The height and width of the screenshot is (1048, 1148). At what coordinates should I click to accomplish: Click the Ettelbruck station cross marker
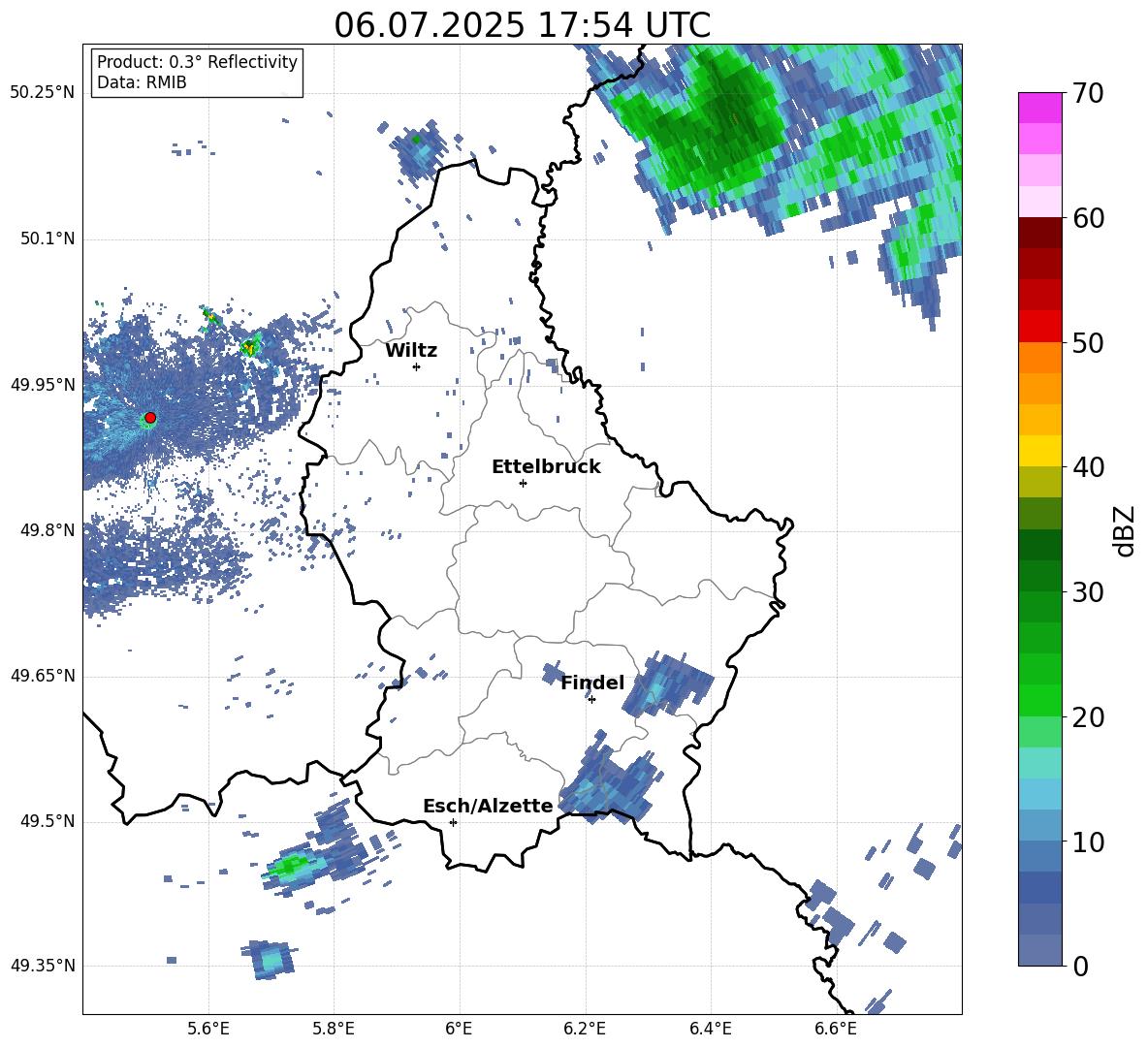coord(523,483)
